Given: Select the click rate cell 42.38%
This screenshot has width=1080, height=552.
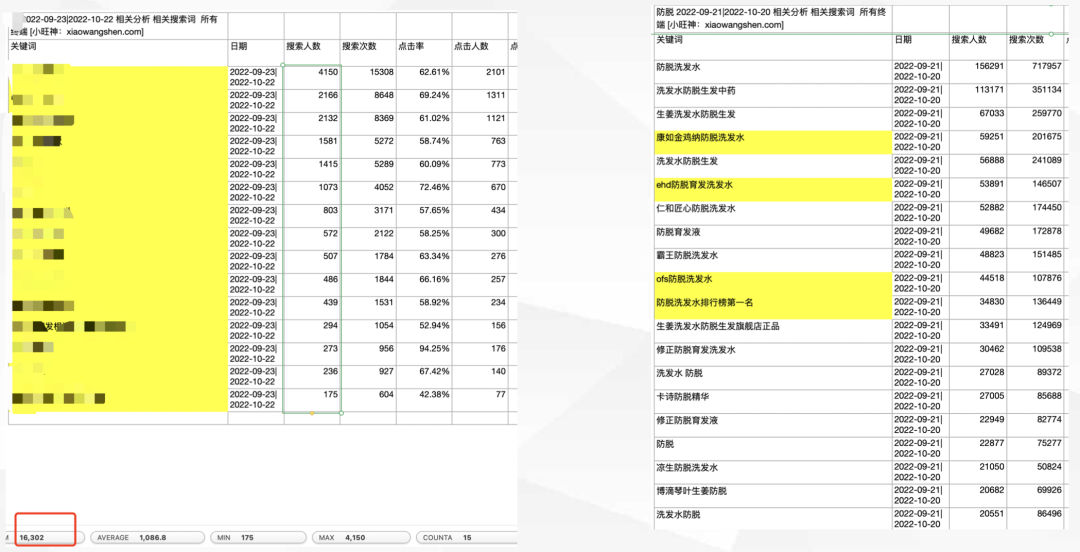Looking at the screenshot, I should pyautogui.click(x=424, y=400).
